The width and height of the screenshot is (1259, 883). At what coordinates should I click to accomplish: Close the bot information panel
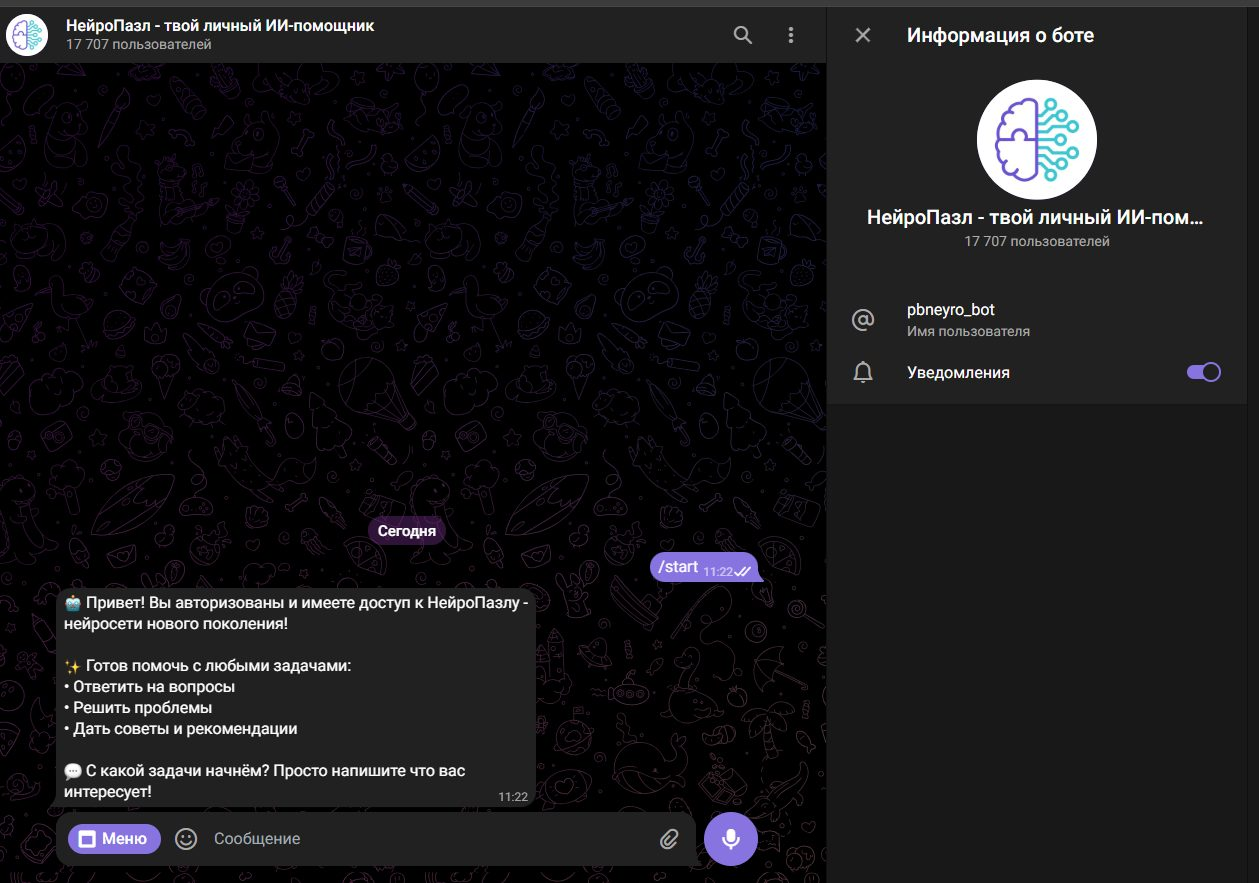[863, 35]
